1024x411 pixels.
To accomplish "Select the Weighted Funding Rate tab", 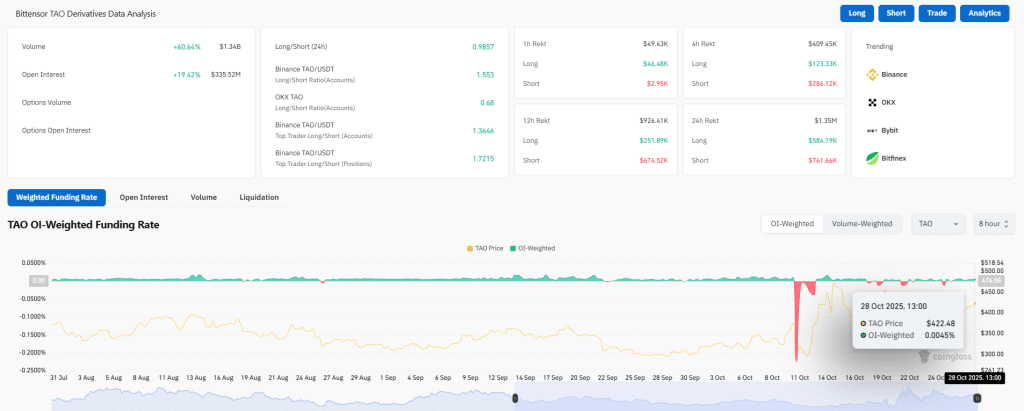I will tap(56, 197).
